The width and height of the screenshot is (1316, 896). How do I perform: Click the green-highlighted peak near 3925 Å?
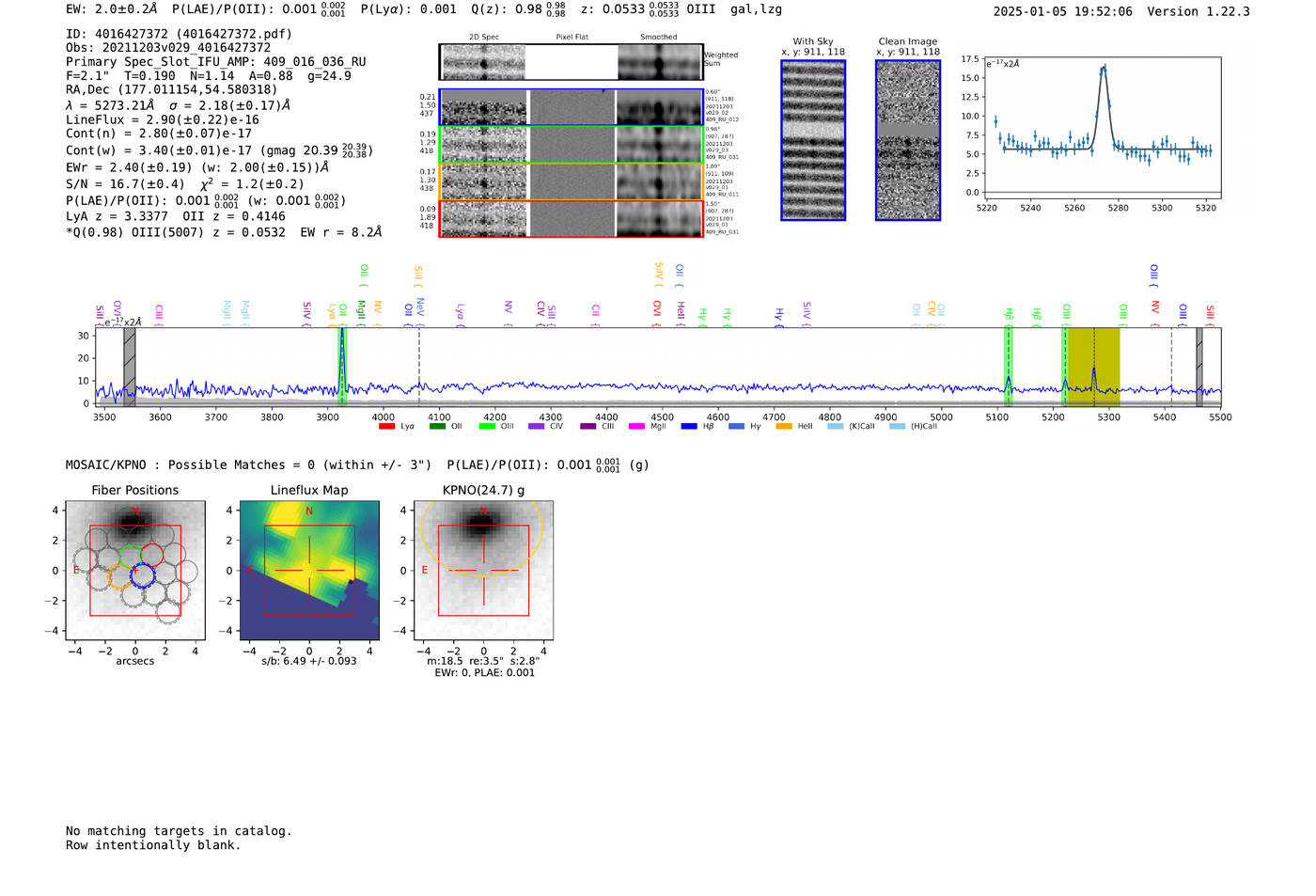pos(342,367)
